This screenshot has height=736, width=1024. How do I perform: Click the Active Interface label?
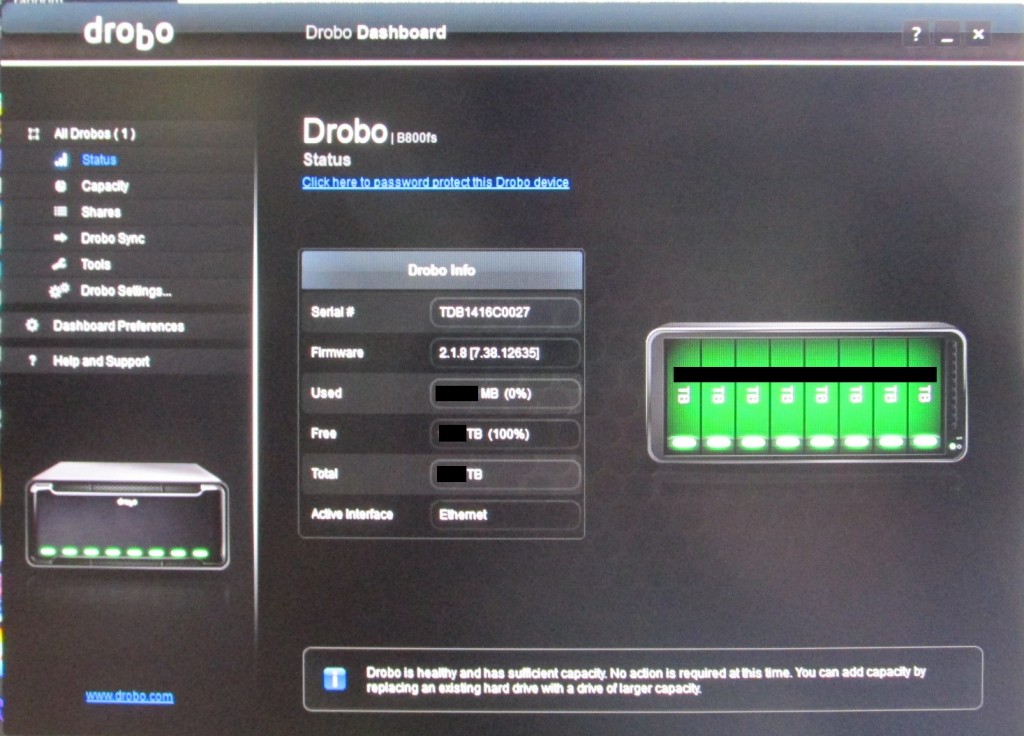point(352,515)
